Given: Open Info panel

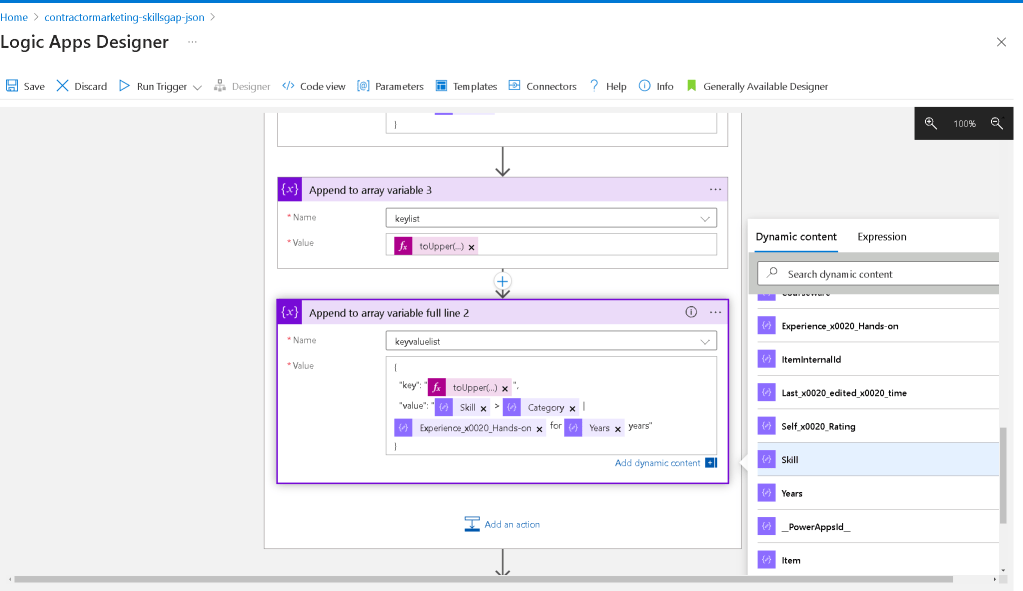Looking at the screenshot, I should point(656,86).
